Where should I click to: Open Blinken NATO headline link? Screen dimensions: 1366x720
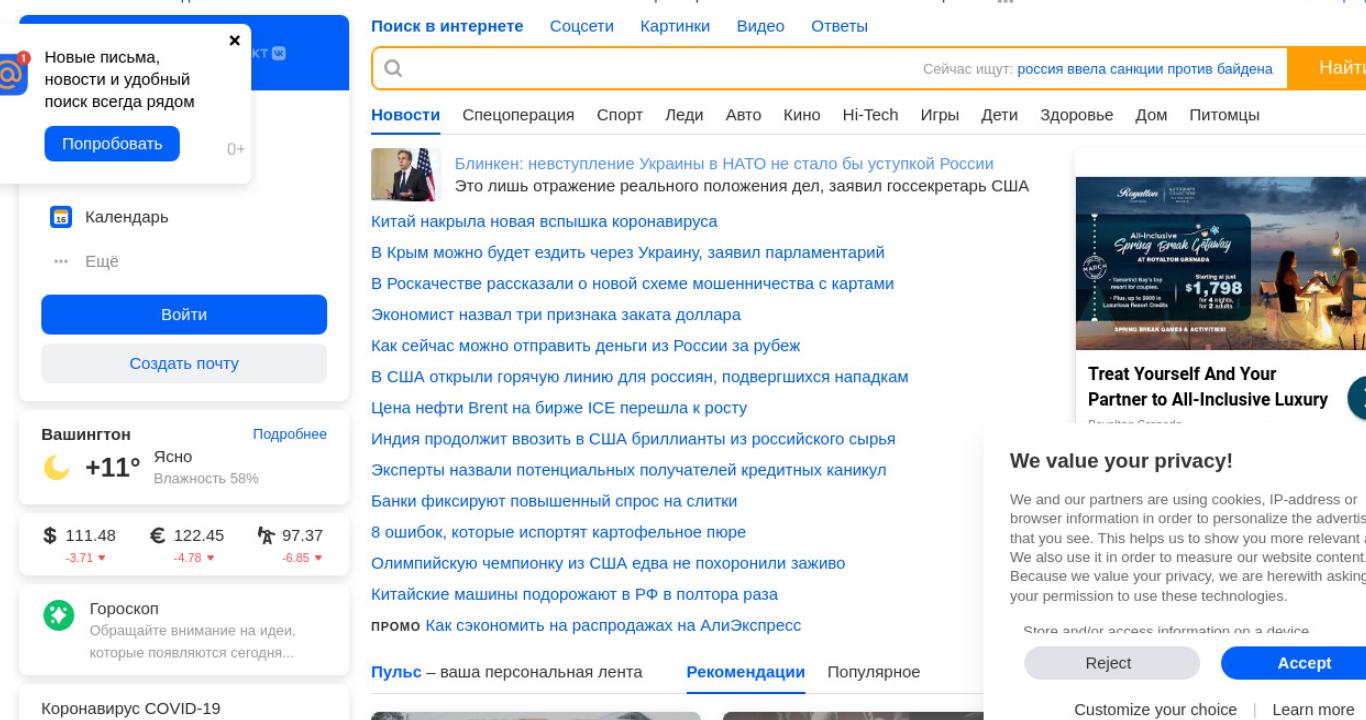[x=724, y=163]
